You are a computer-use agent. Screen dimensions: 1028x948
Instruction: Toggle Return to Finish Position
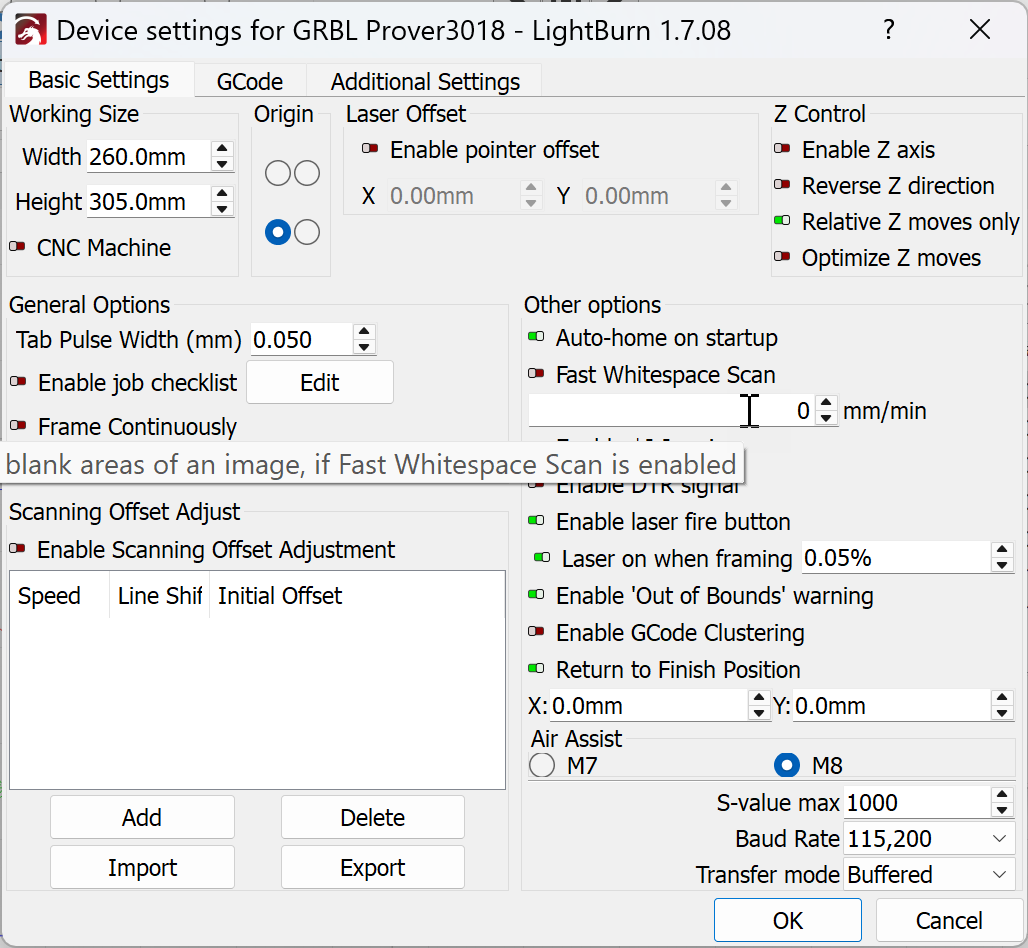(536, 669)
